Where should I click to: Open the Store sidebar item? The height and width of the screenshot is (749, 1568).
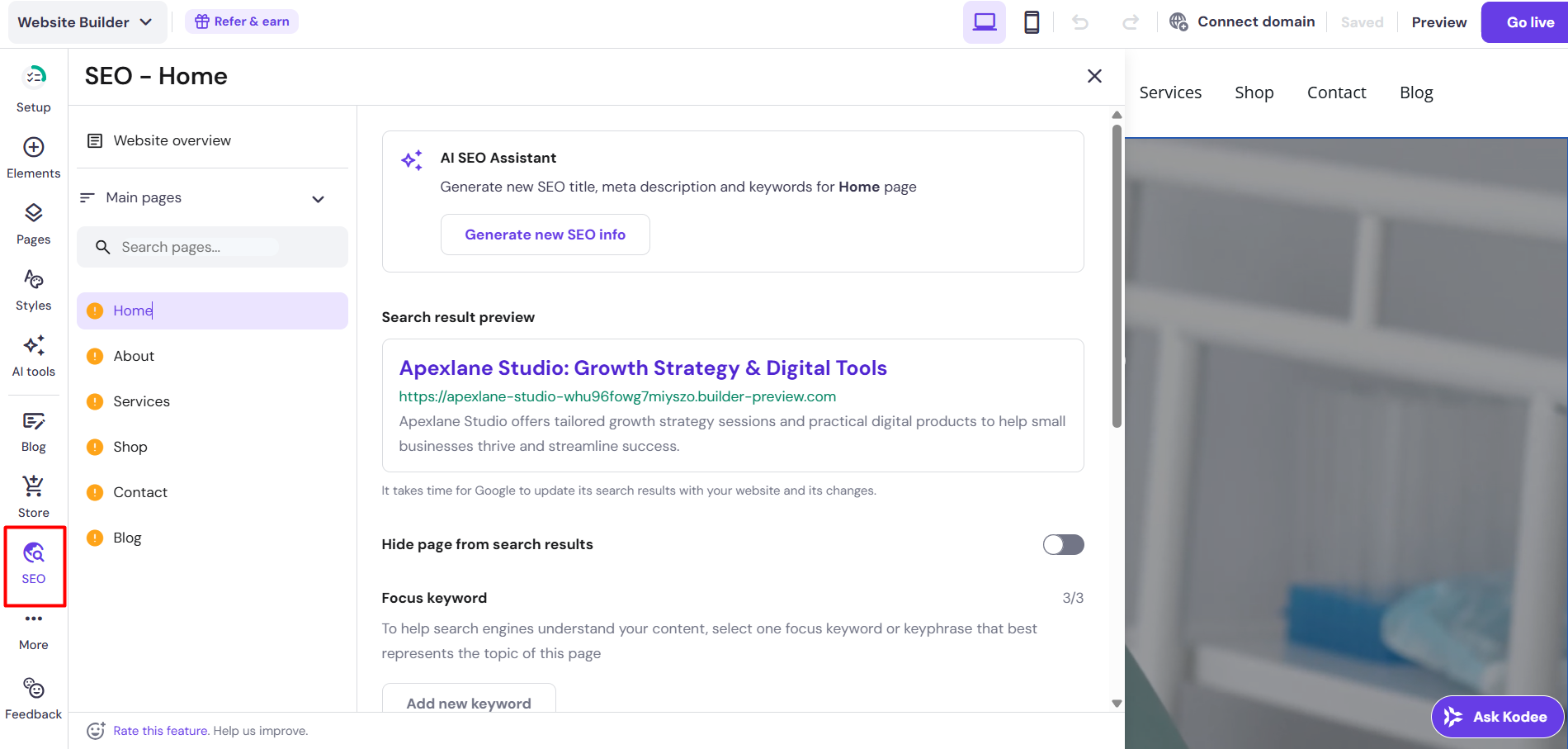[x=33, y=497]
